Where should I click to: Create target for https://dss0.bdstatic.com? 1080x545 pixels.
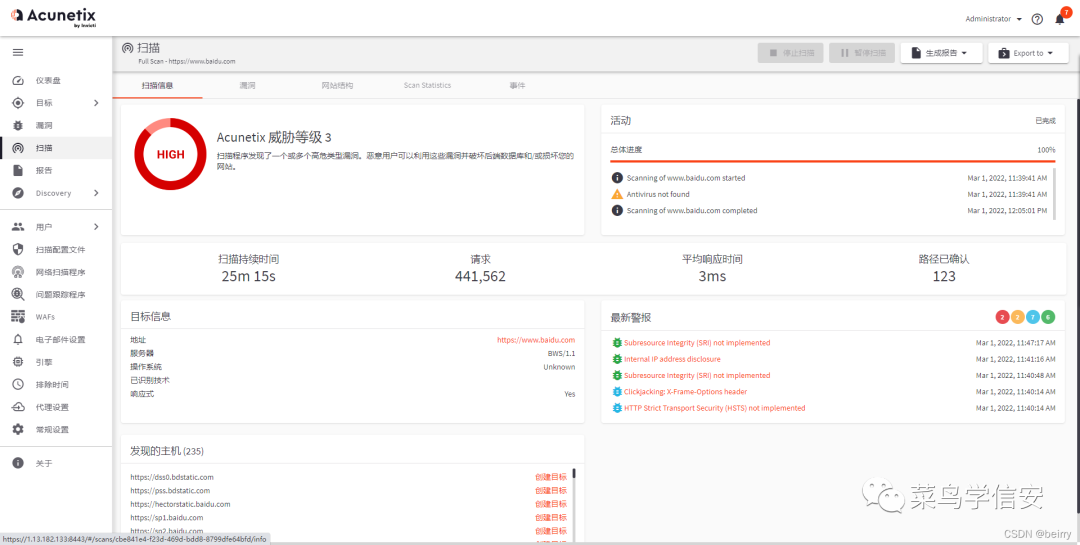click(551, 477)
